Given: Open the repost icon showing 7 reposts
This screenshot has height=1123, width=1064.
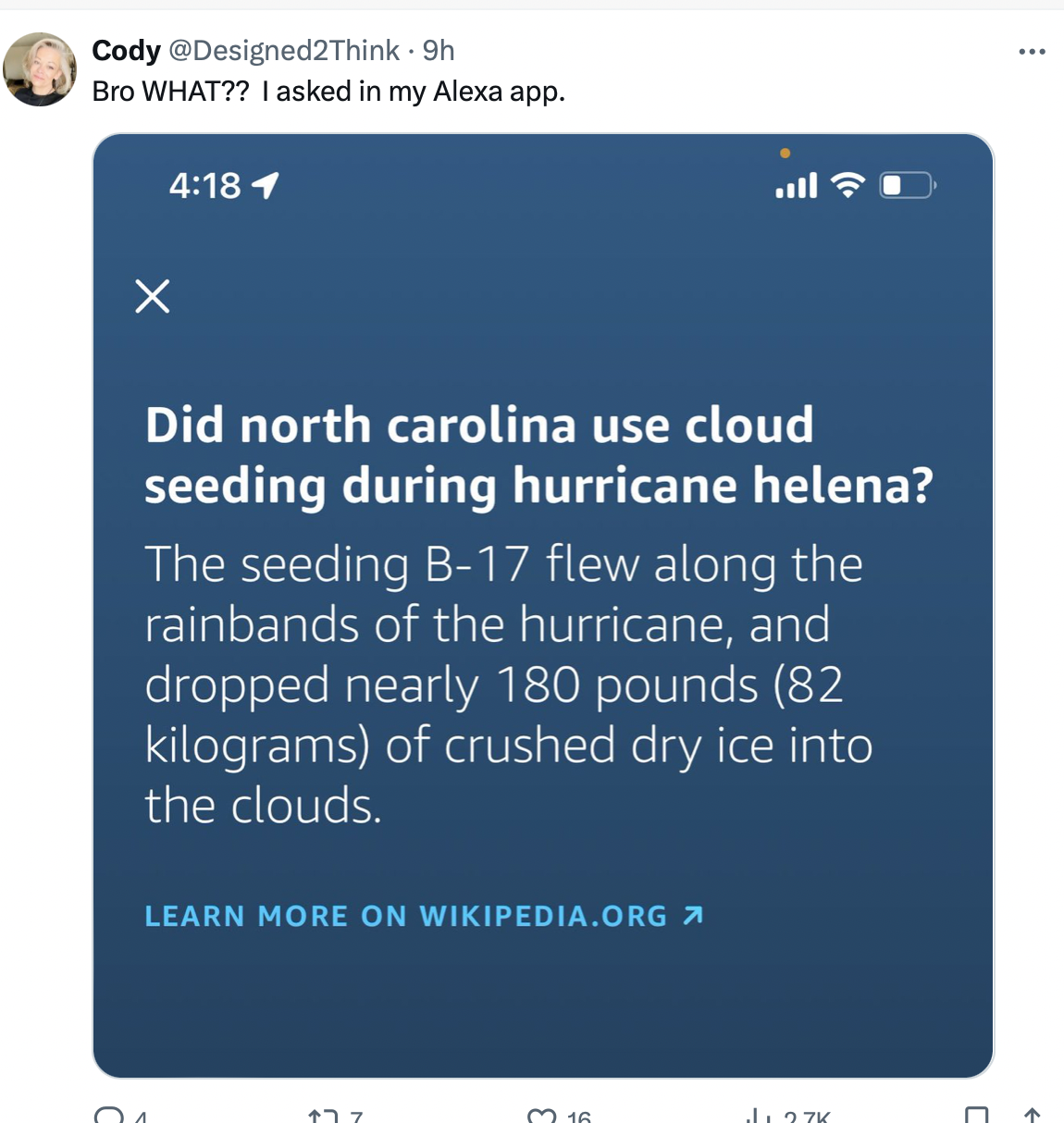Looking at the screenshot, I should 324,1113.
